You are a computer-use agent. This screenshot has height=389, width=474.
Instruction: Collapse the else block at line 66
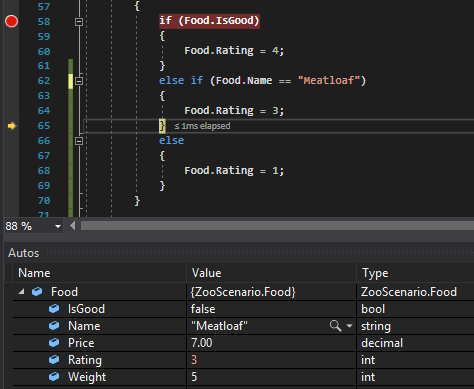click(x=79, y=141)
